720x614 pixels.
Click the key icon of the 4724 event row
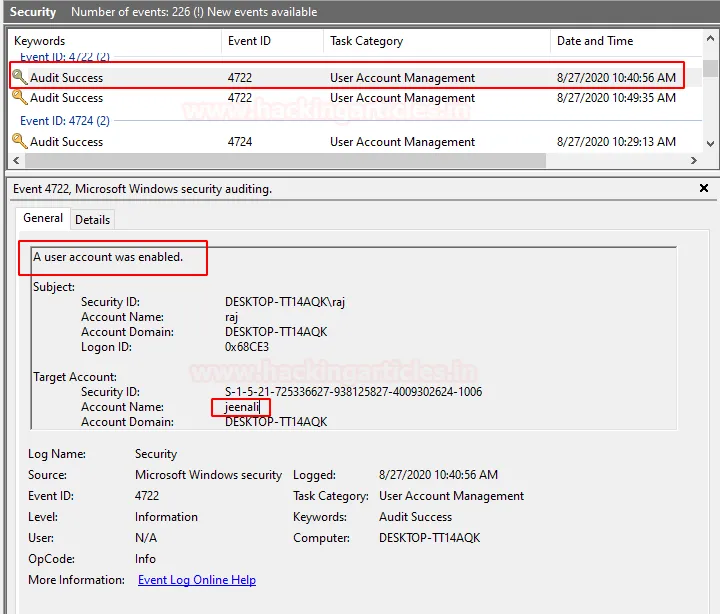click(x=19, y=142)
